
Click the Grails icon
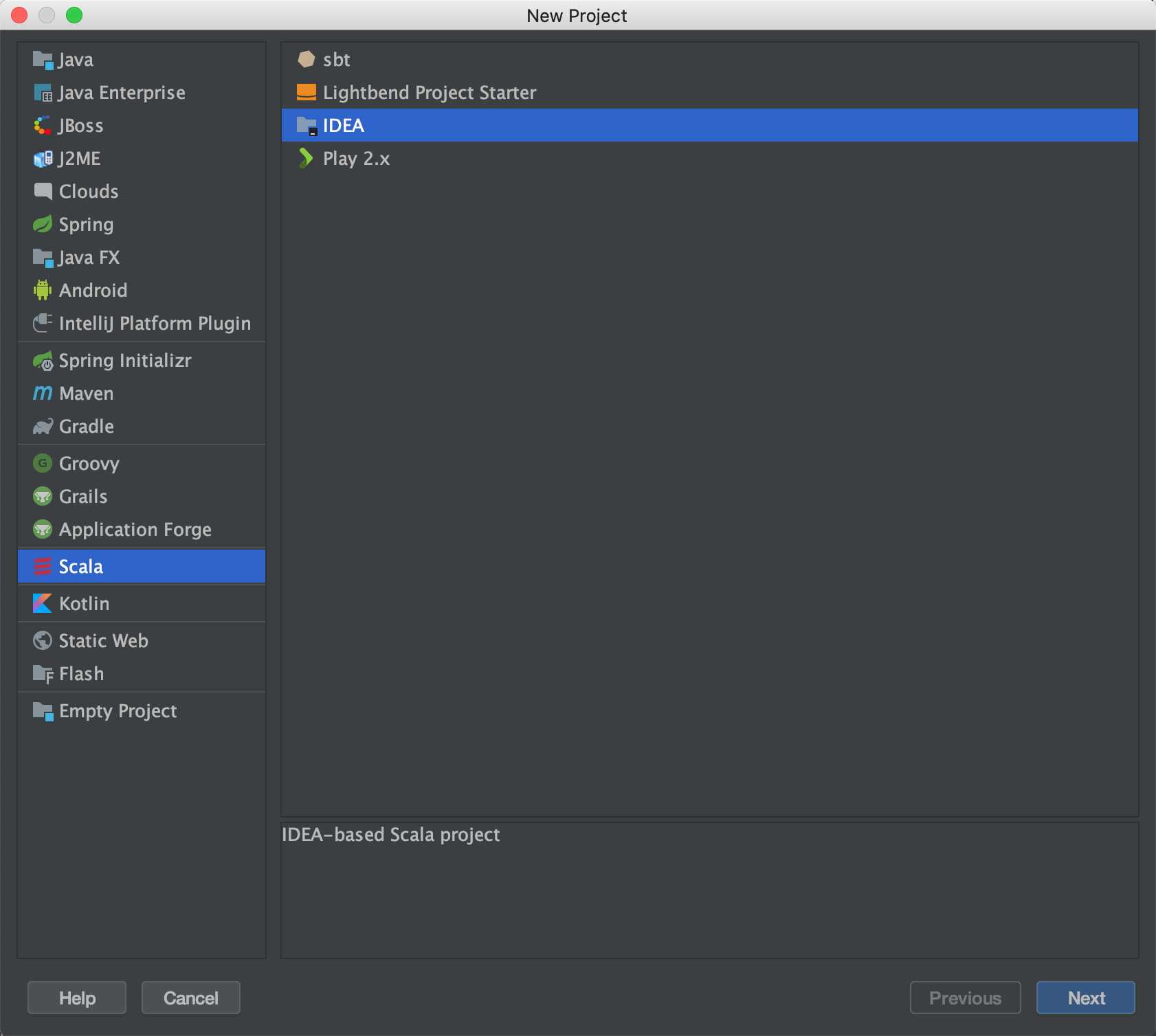[x=43, y=497]
